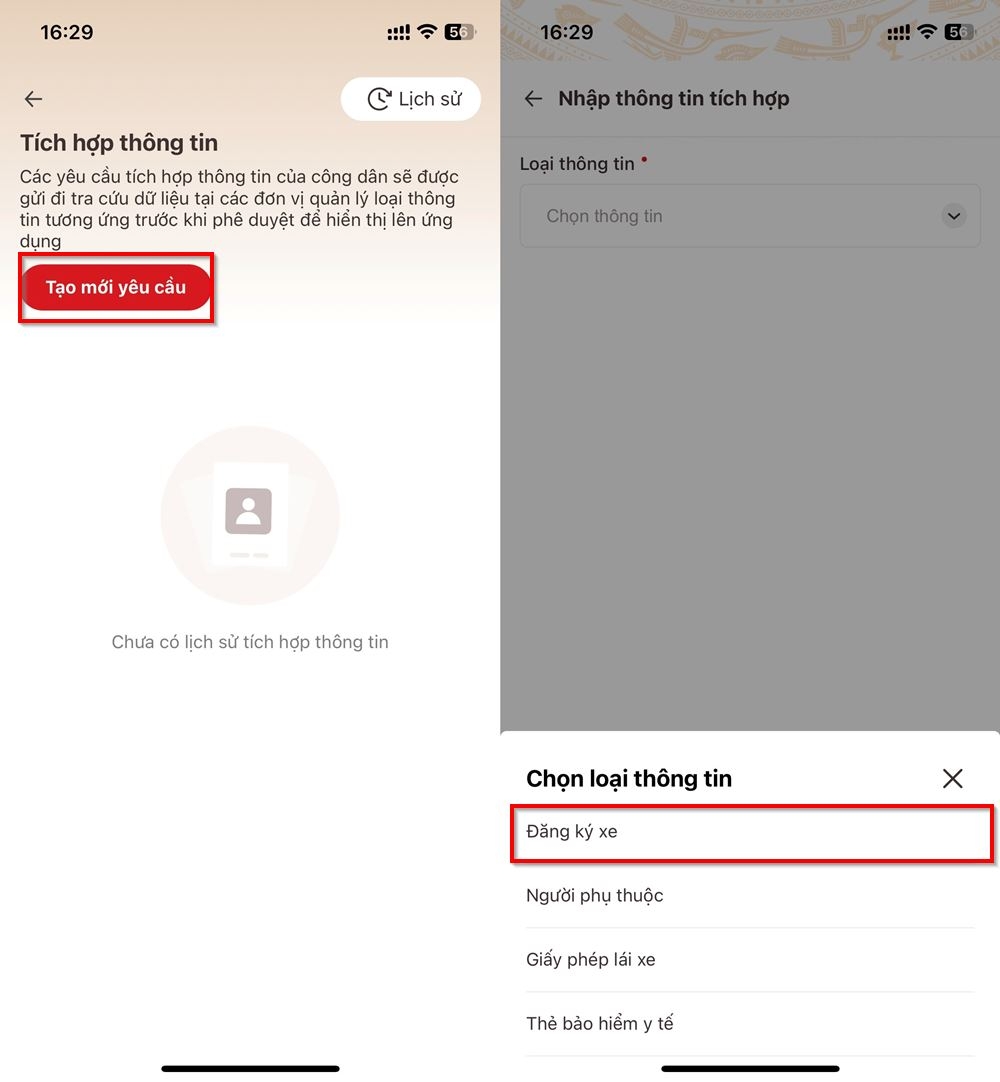Viewport: 1000px width, 1082px height.
Task: Choose Giấy phép lái xe
Action: (x=750, y=960)
